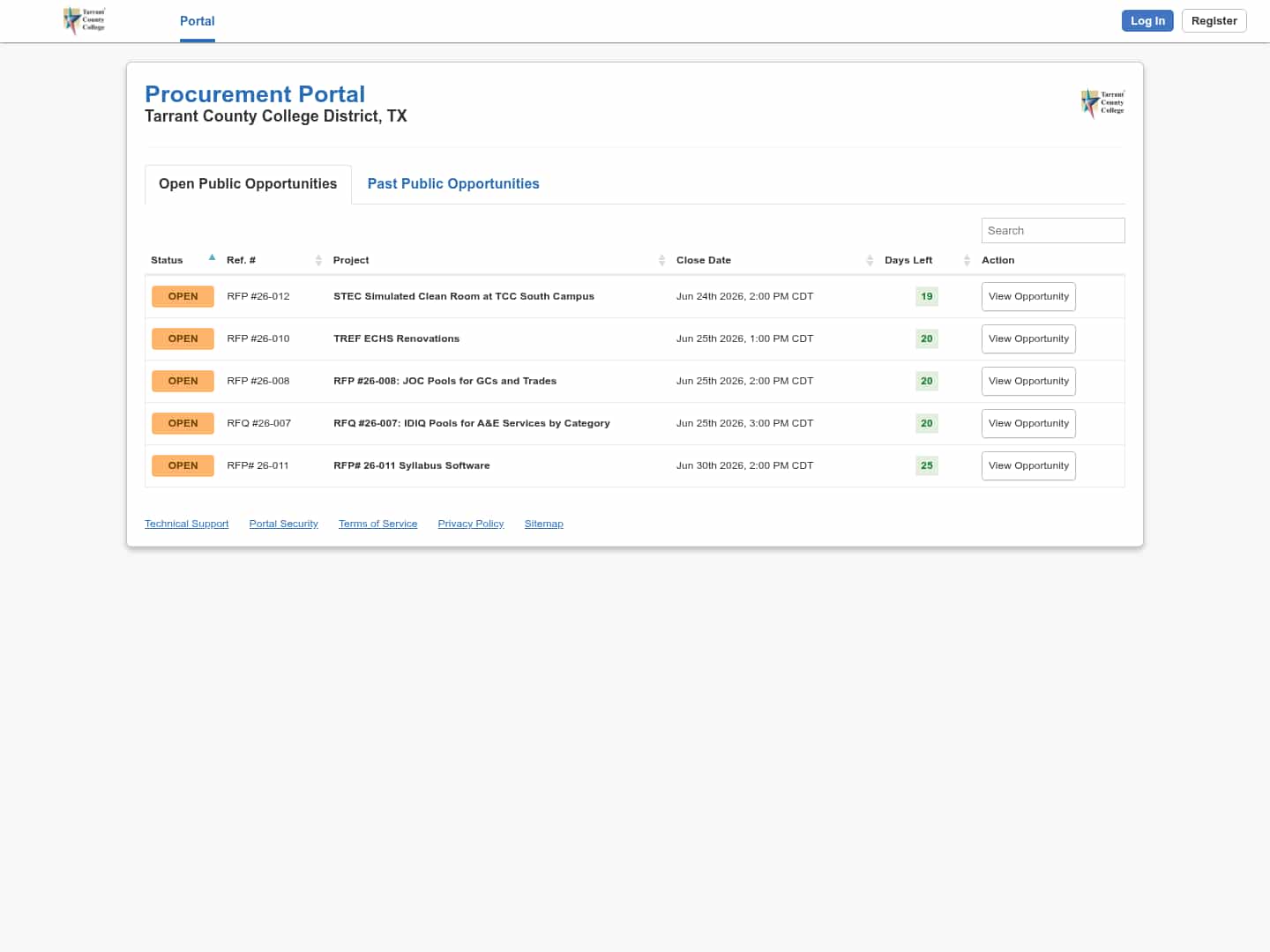Click project title RFQ #26-007: IDIQ Pools
1270x952 pixels.
click(472, 423)
